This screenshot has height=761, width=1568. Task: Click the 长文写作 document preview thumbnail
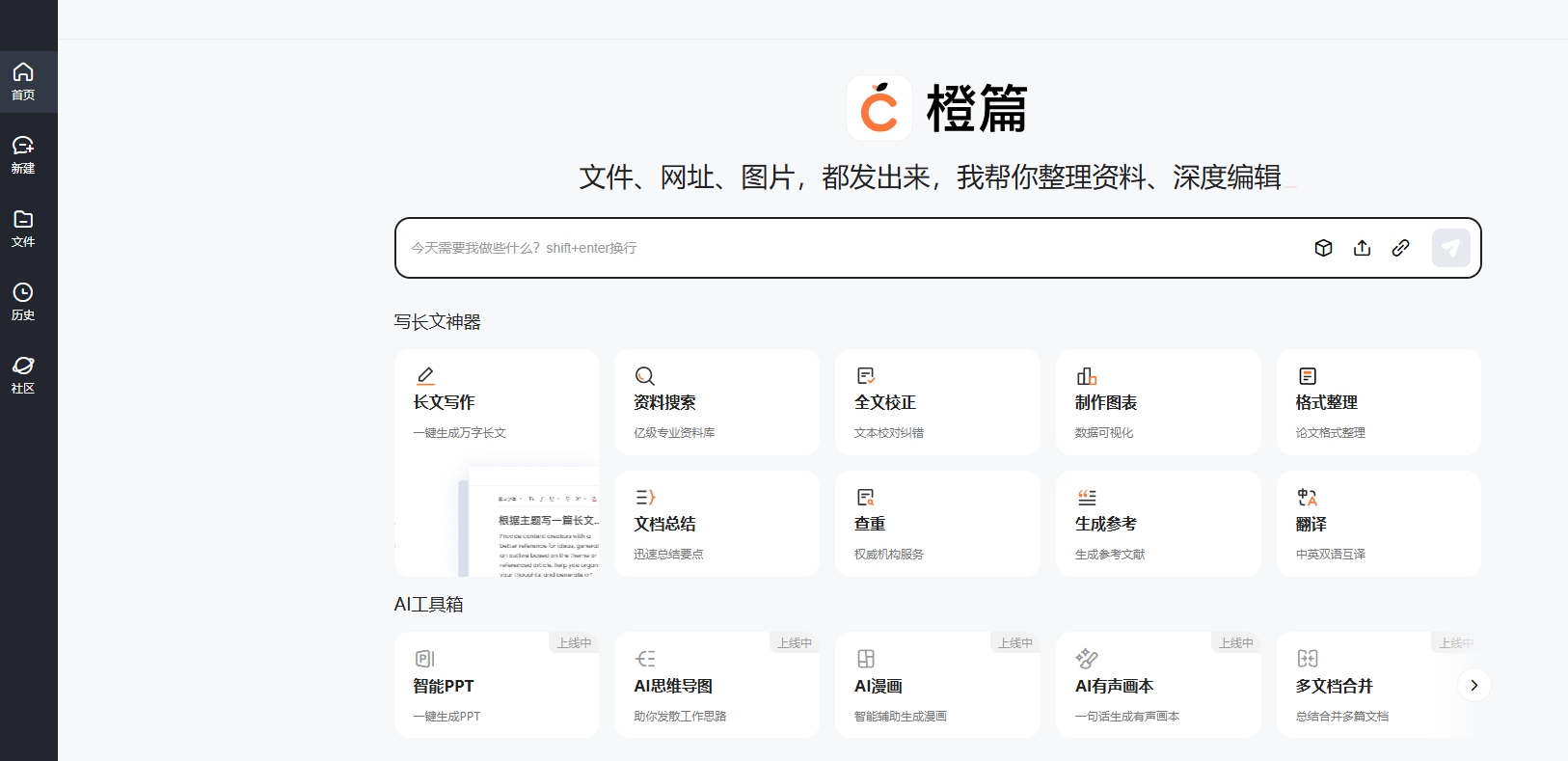pyautogui.click(x=528, y=522)
